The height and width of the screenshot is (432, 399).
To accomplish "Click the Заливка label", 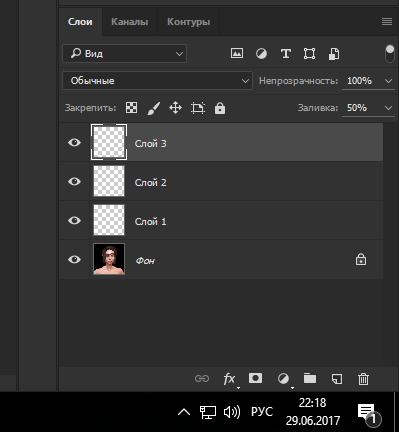I will point(318,108).
